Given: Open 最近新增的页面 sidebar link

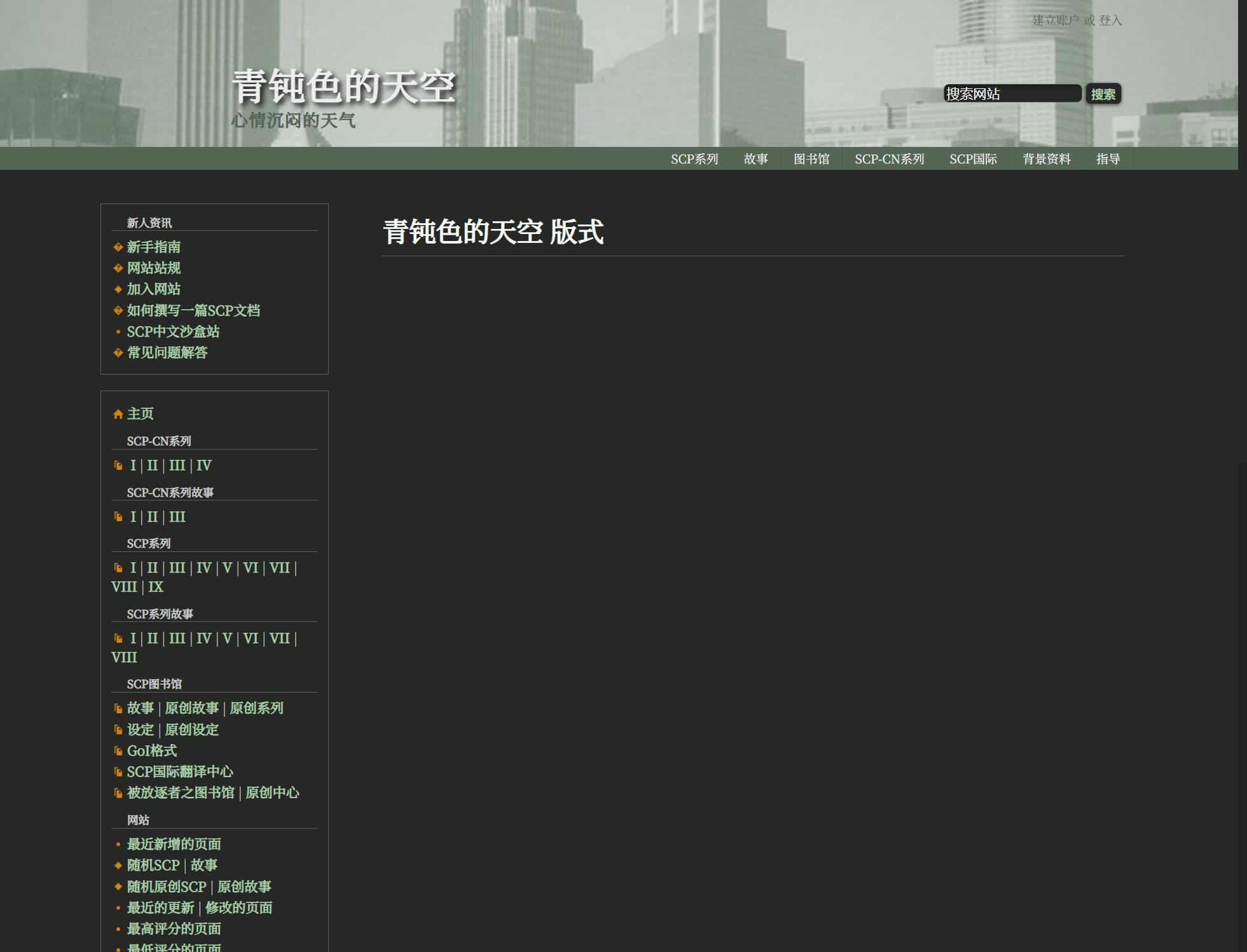Looking at the screenshot, I should [x=174, y=845].
